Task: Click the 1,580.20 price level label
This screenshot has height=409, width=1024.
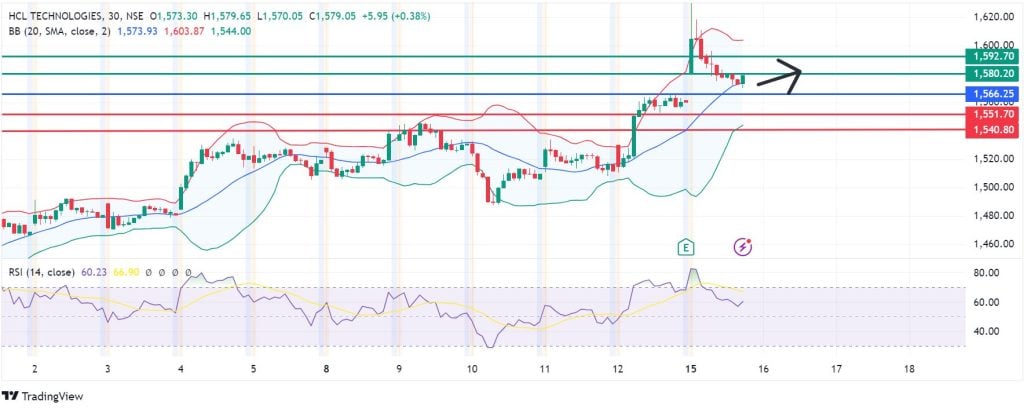Action: 992,73
